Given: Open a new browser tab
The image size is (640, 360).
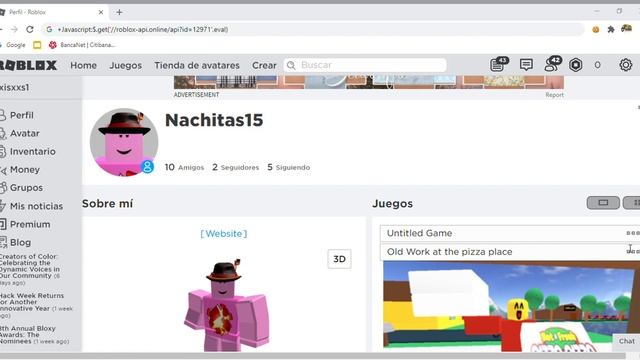Looking at the screenshot, I should pos(119,12).
